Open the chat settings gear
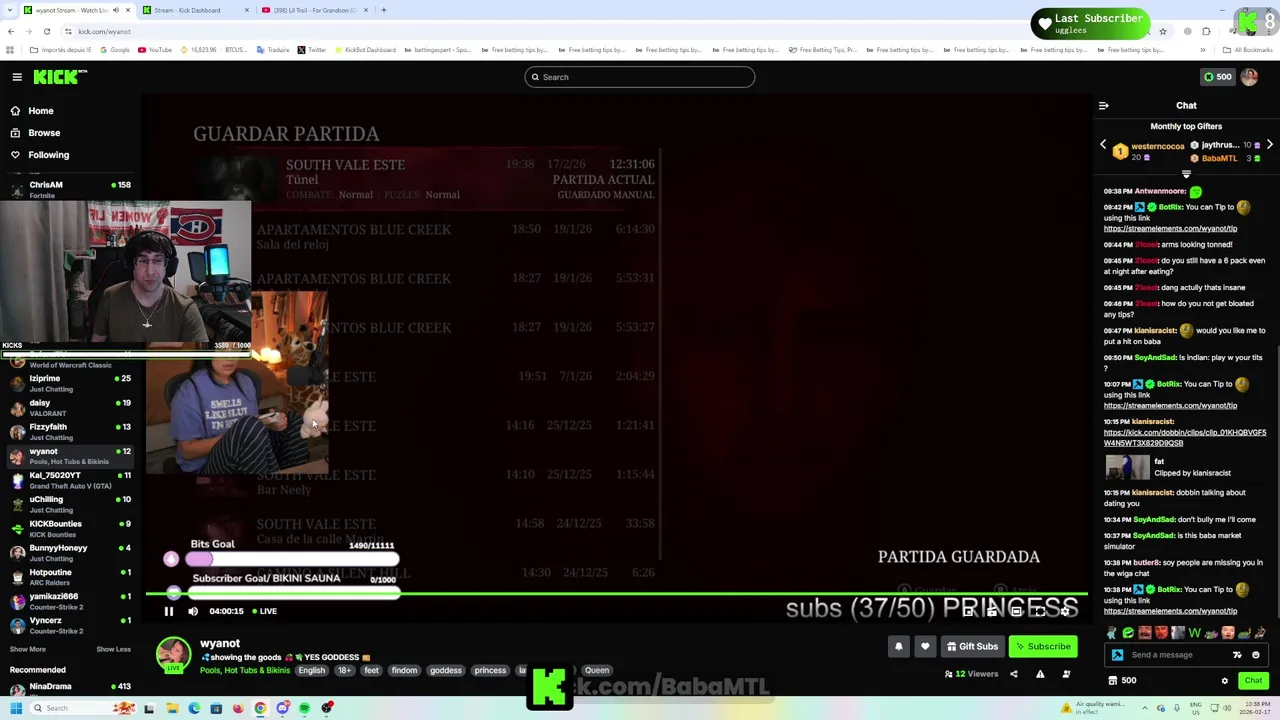The height and width of the screenshot is (720, 1280). (1224, 681)
